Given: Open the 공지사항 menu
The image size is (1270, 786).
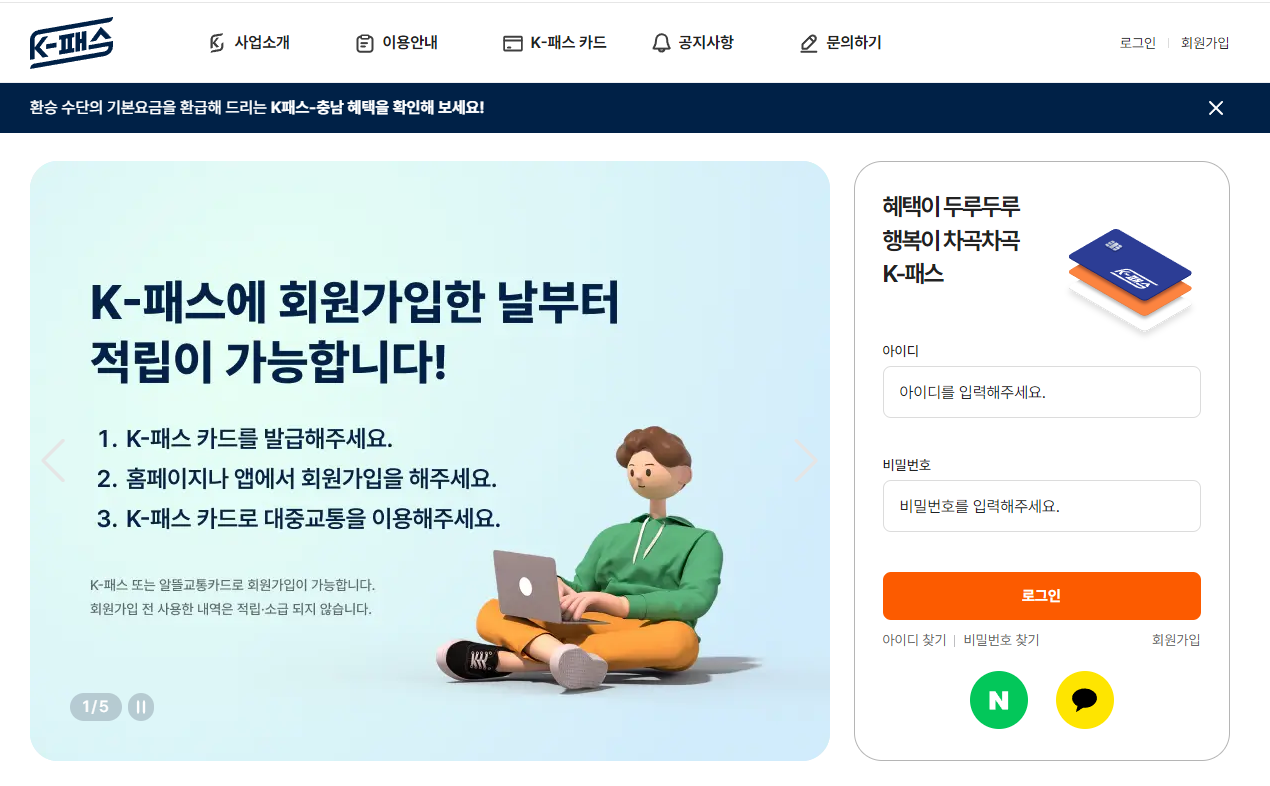Looking at the screenshot, I should (x=692, y=43).
